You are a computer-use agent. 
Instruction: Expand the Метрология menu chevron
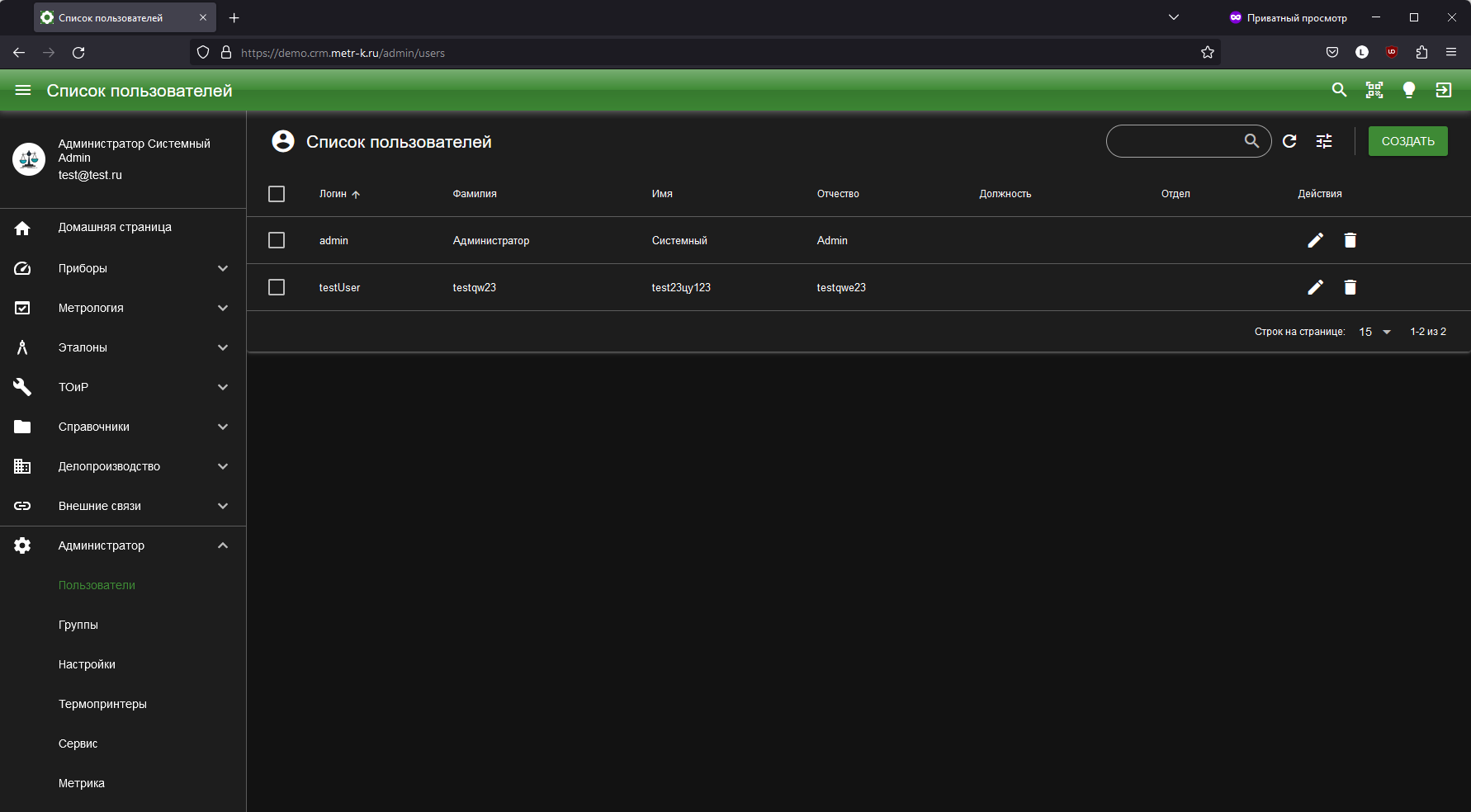[223, 308]
